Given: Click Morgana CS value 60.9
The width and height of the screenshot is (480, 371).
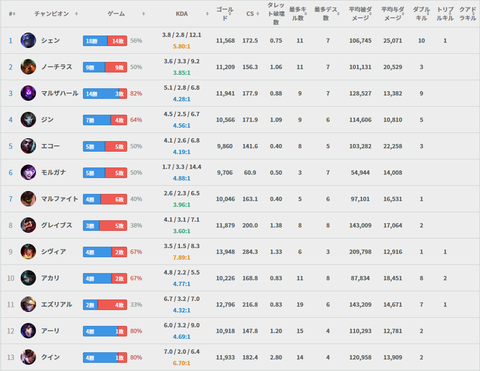Looking at the screenshot, I should pos(250,173).
